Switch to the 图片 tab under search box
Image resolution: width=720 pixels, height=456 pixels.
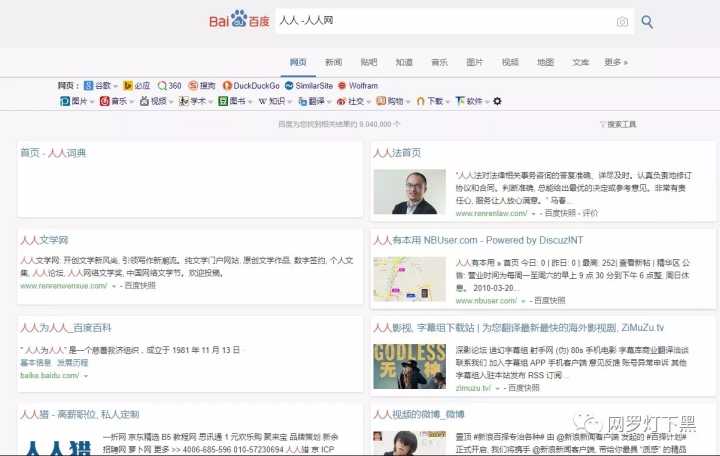click(475, 62)
